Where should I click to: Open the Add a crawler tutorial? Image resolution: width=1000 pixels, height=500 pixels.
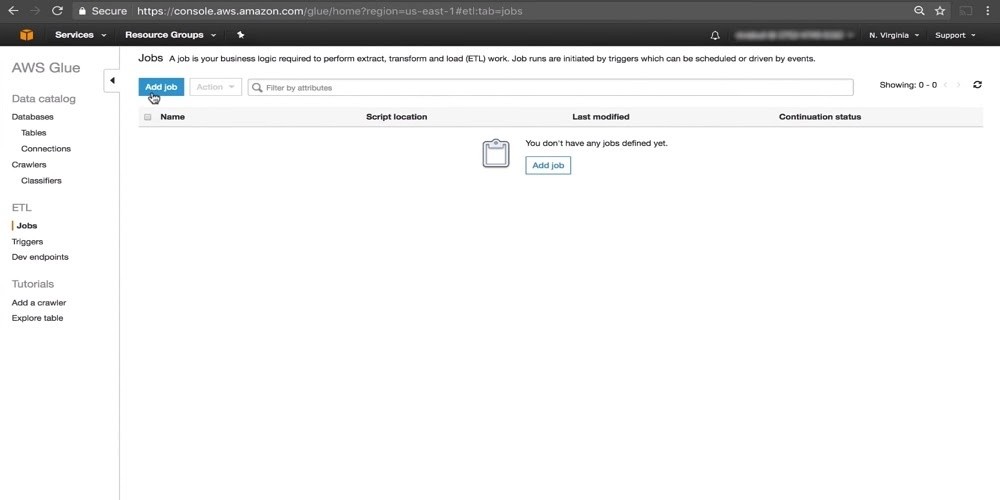pyautogui.click(x=39, y=302)
